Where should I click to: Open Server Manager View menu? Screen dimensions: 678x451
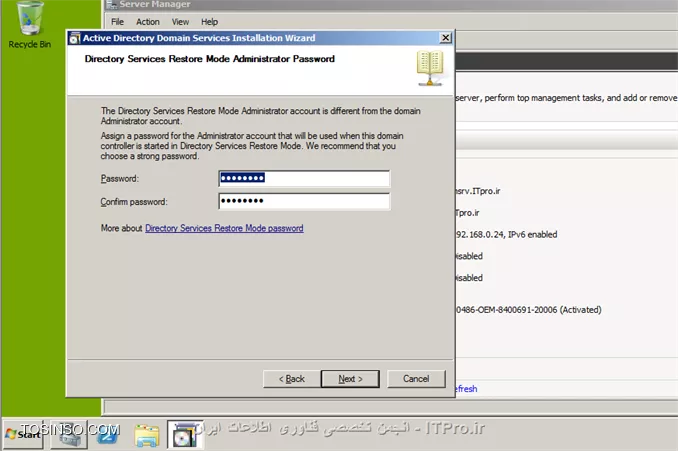click(x=180, y=22)
